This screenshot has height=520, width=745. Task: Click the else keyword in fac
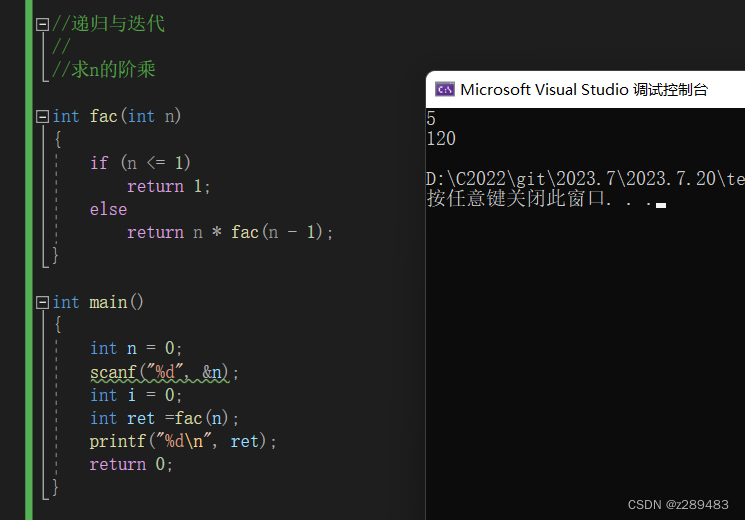click(x=108, y=209)
